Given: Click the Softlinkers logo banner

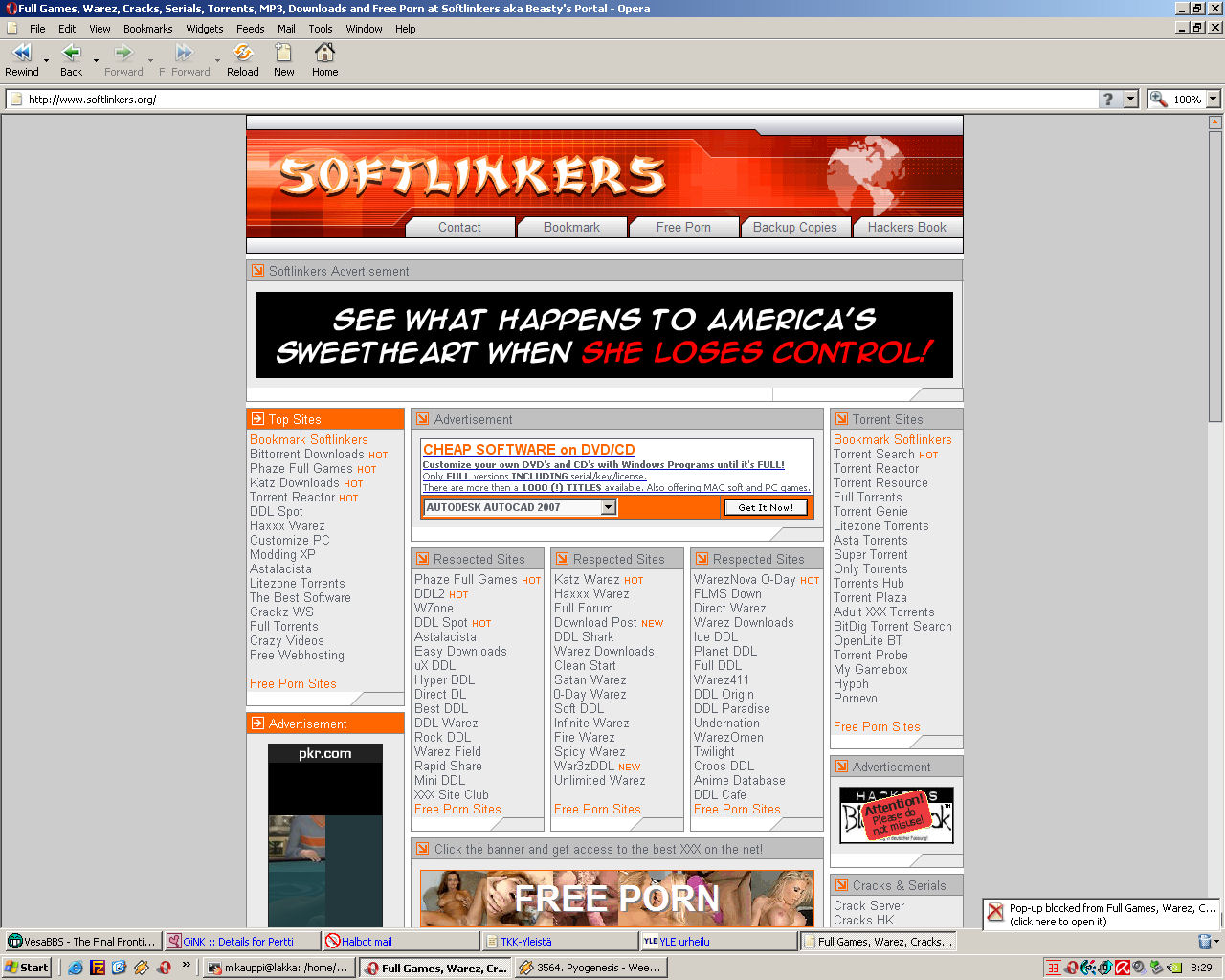Looking at the screenshot, I should 473,175.
